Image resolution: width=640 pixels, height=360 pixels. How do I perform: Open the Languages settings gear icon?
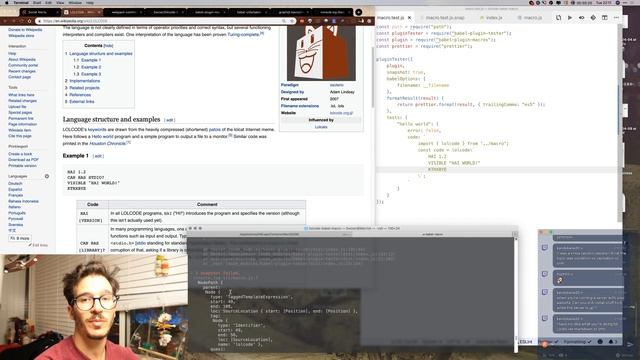47,176
